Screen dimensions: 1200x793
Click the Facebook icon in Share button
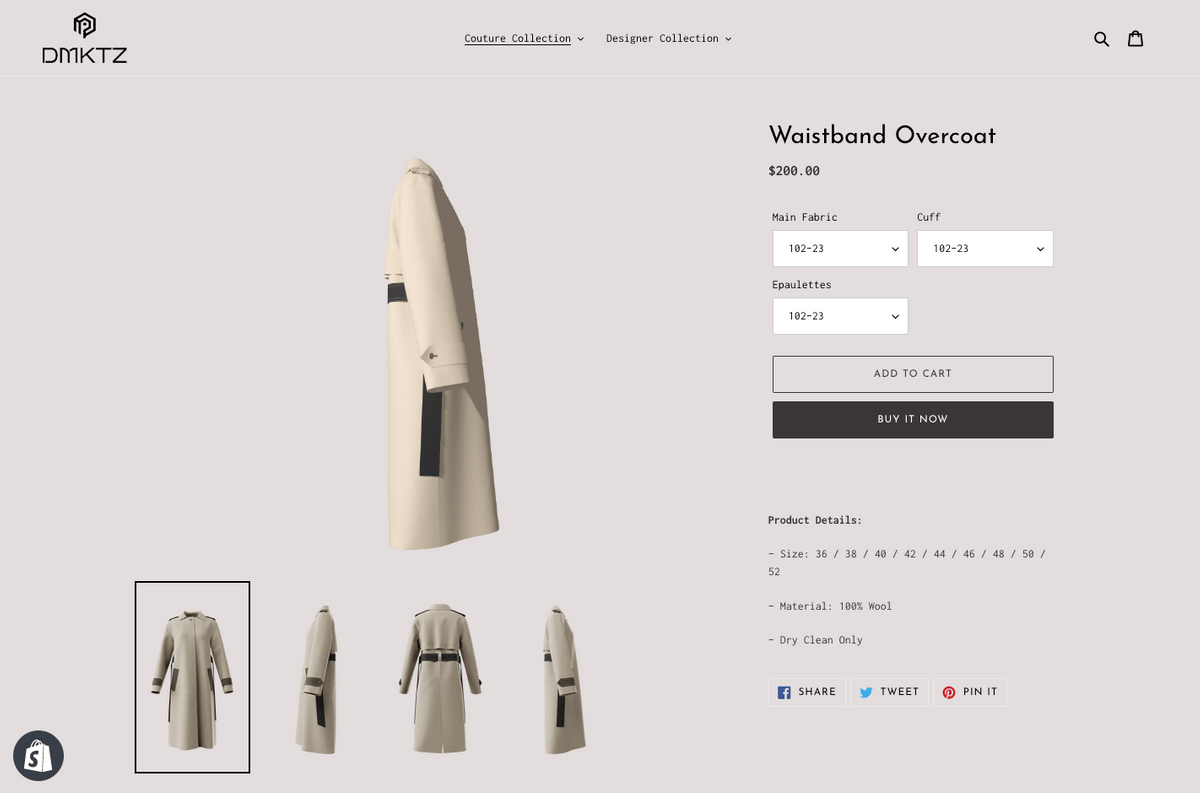(784, 692)
